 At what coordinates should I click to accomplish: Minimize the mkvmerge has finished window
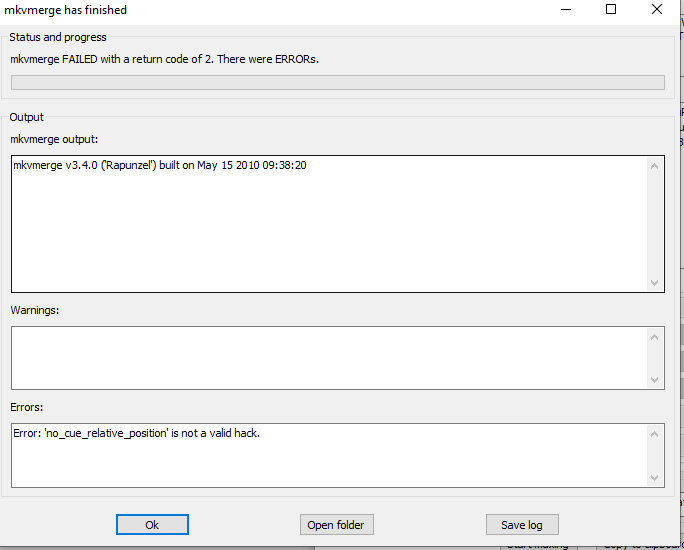point(566,10)
